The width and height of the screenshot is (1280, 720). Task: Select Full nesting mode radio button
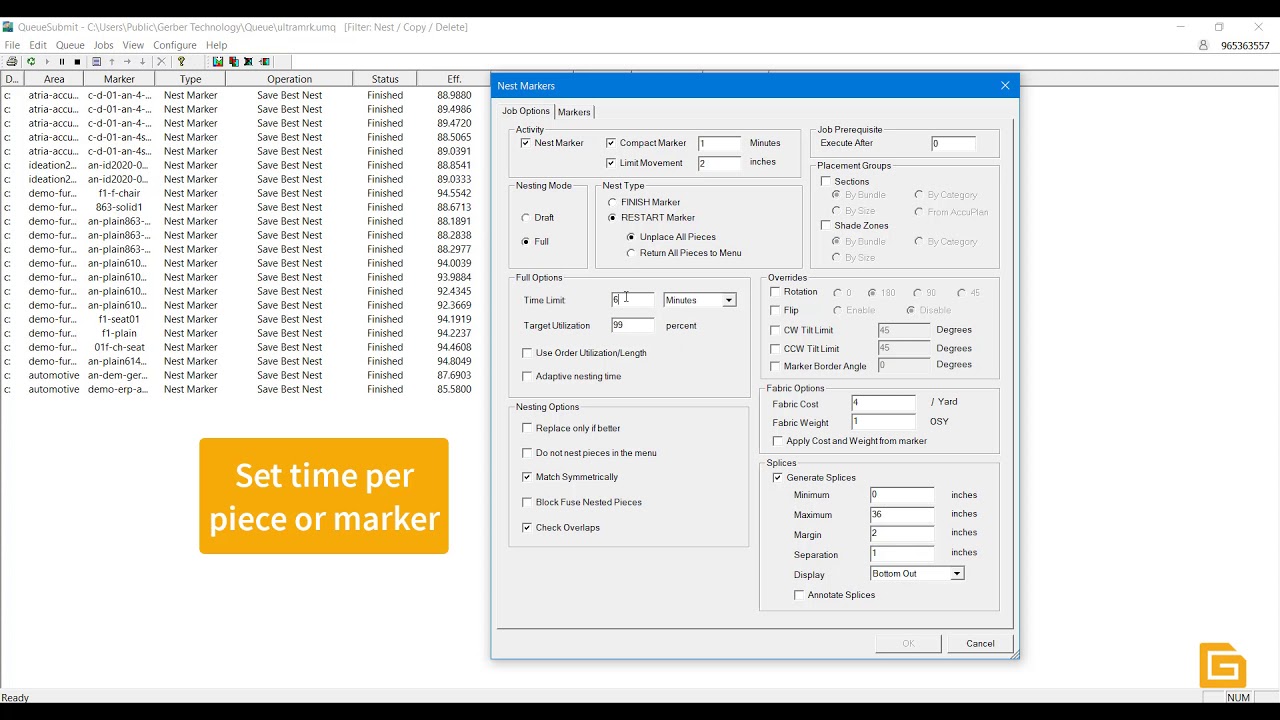point(526,242)
